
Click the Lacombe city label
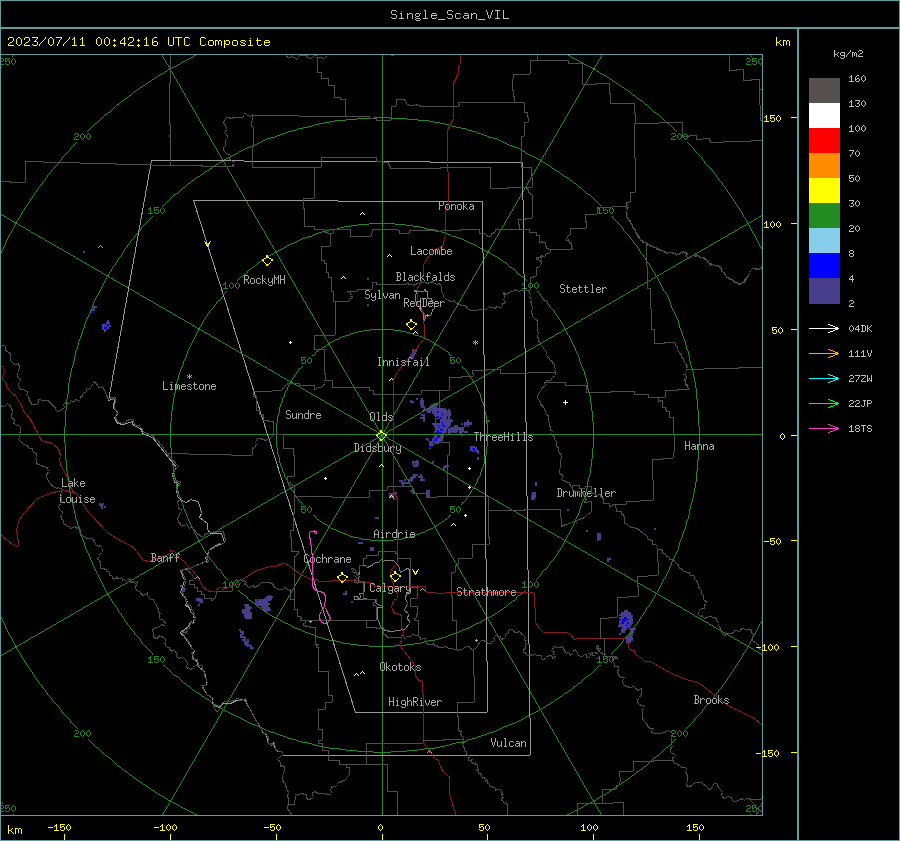coord(431,251)
